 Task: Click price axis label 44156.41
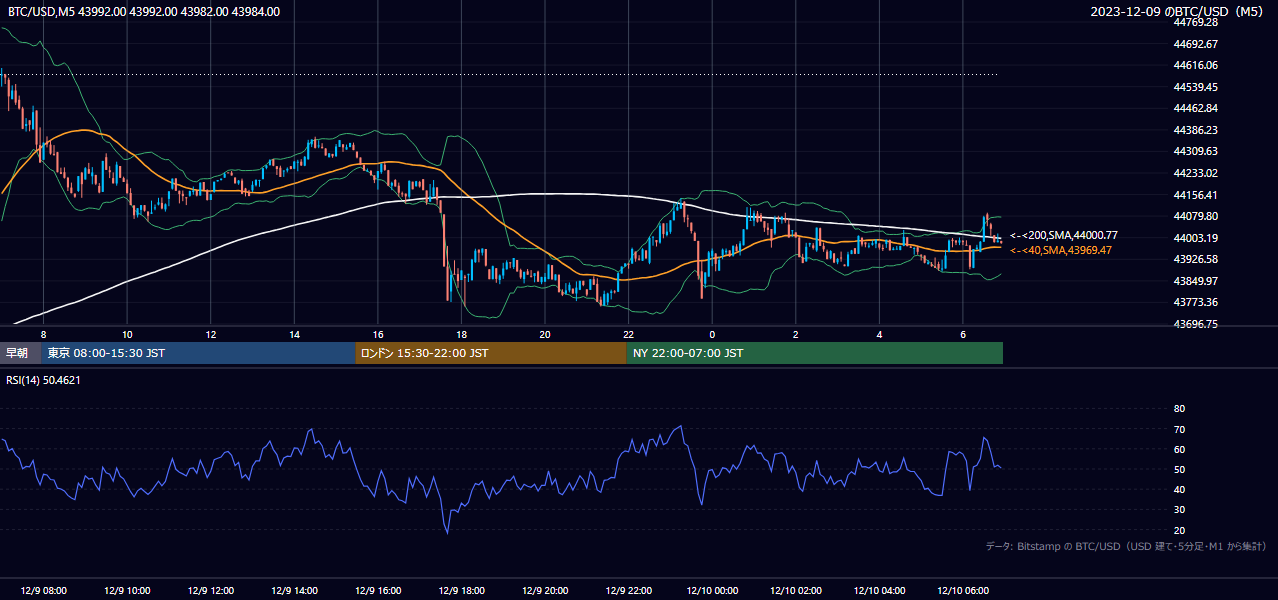tap(1195, 195)
